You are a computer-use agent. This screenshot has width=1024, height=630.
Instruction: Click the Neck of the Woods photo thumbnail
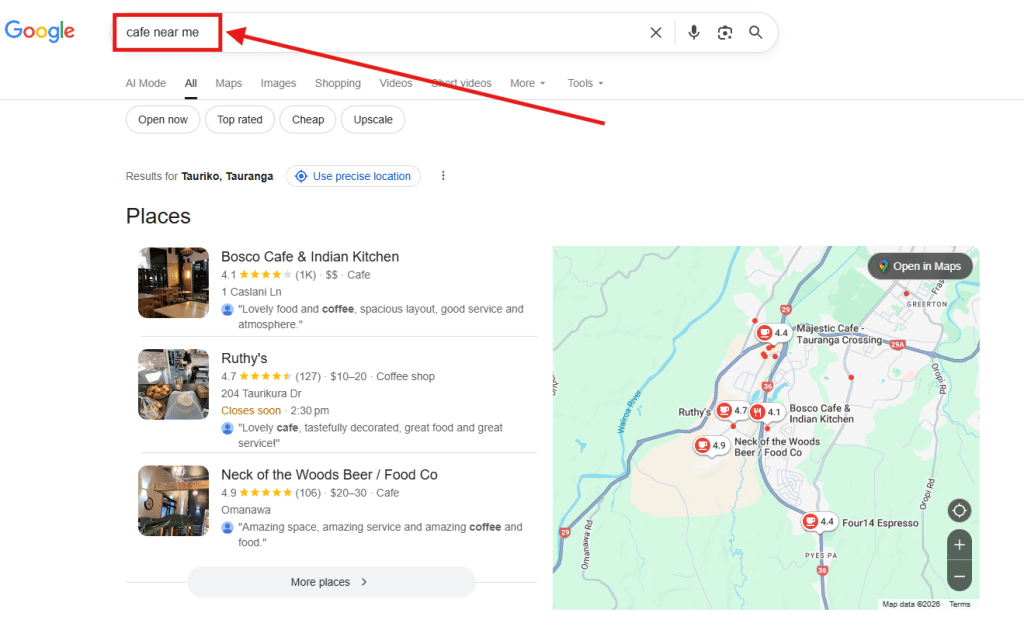tap(174, 501)
